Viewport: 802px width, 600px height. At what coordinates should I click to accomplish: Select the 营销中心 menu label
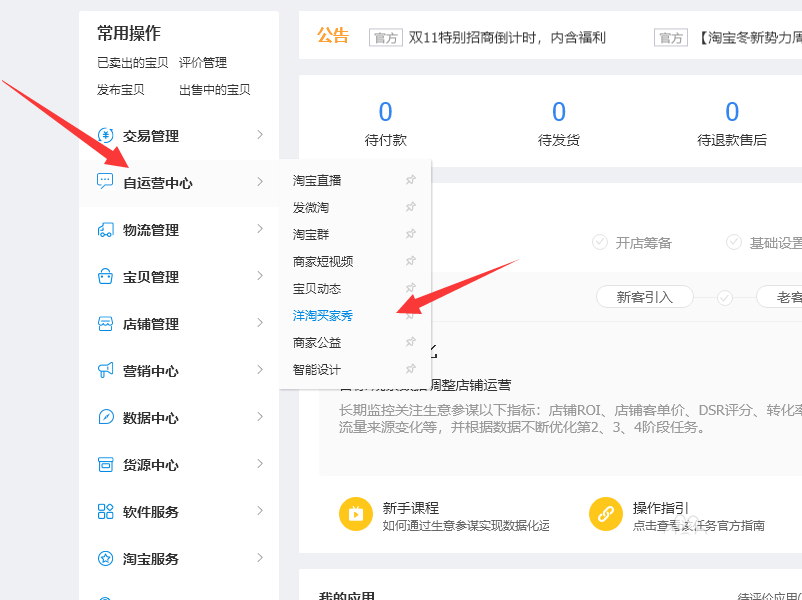point(151,371)
